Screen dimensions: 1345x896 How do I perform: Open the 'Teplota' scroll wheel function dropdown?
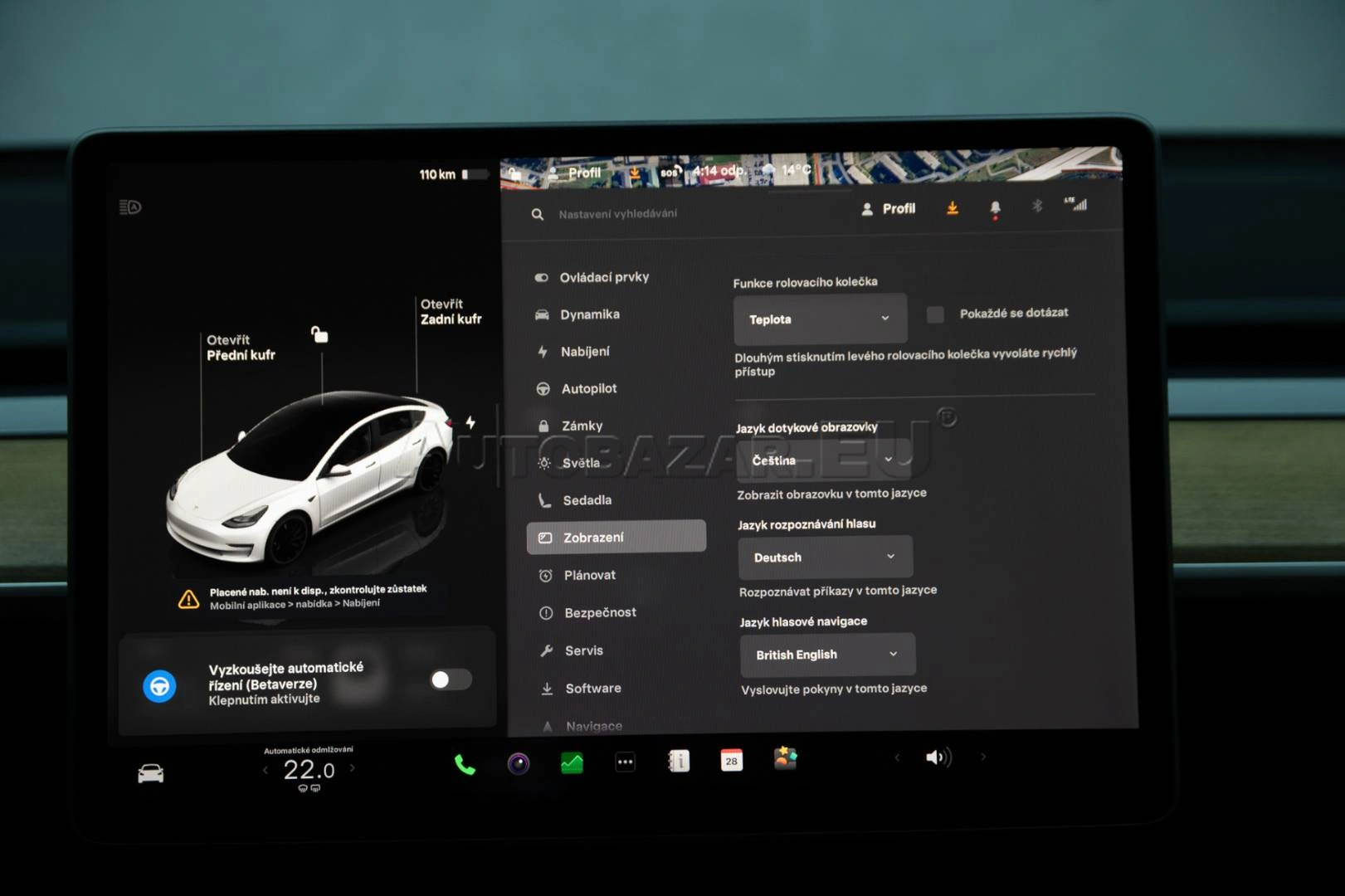pyautogui.click(x=820, y=319)
